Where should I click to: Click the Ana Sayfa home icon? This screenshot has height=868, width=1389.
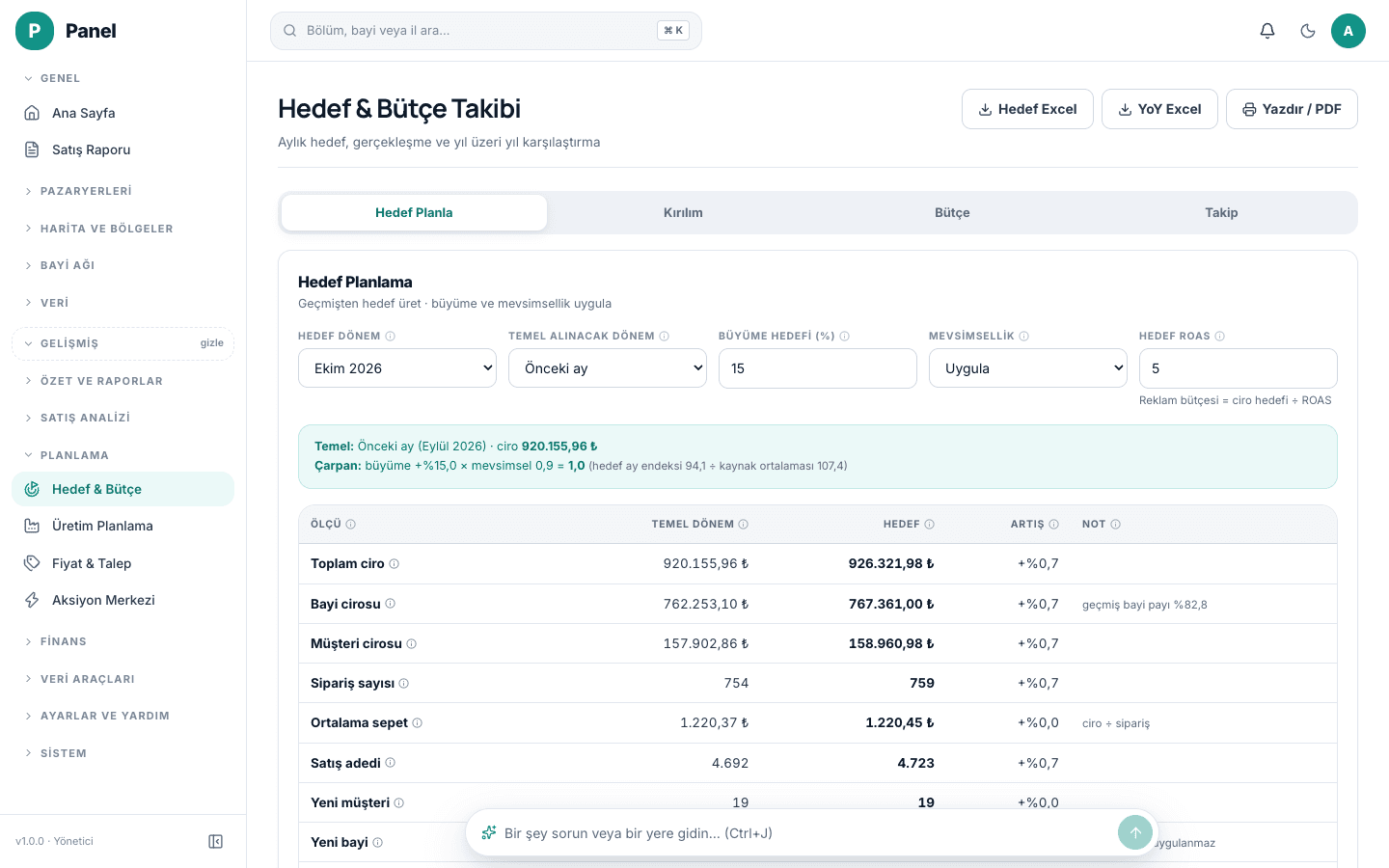pos(32,113)
